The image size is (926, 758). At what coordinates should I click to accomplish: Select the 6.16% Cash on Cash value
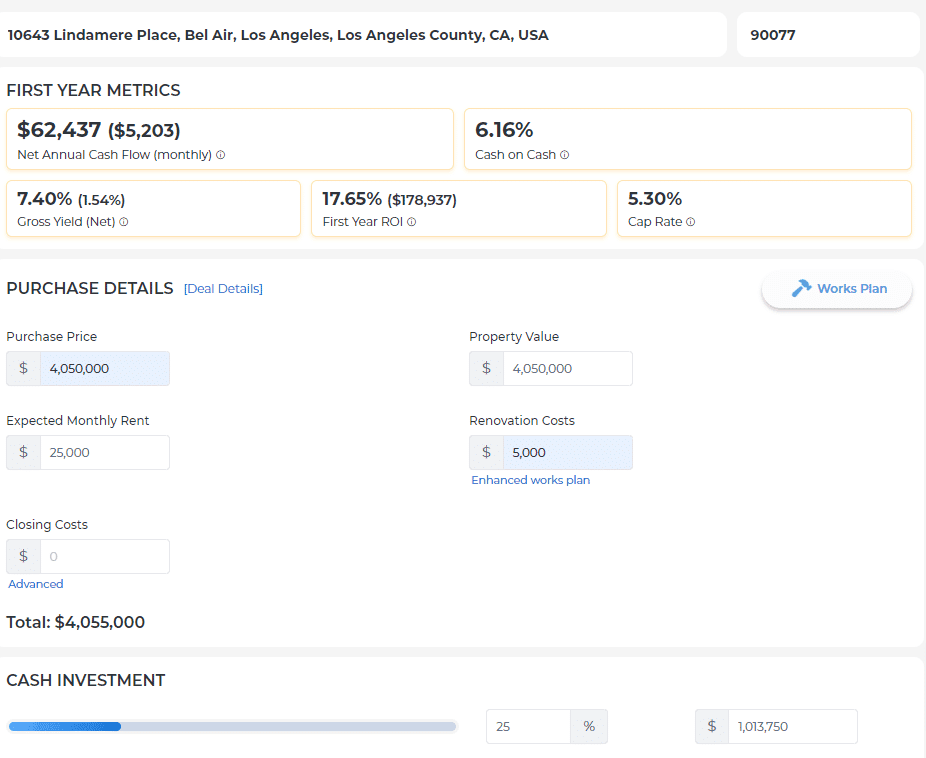click(504, 129)
